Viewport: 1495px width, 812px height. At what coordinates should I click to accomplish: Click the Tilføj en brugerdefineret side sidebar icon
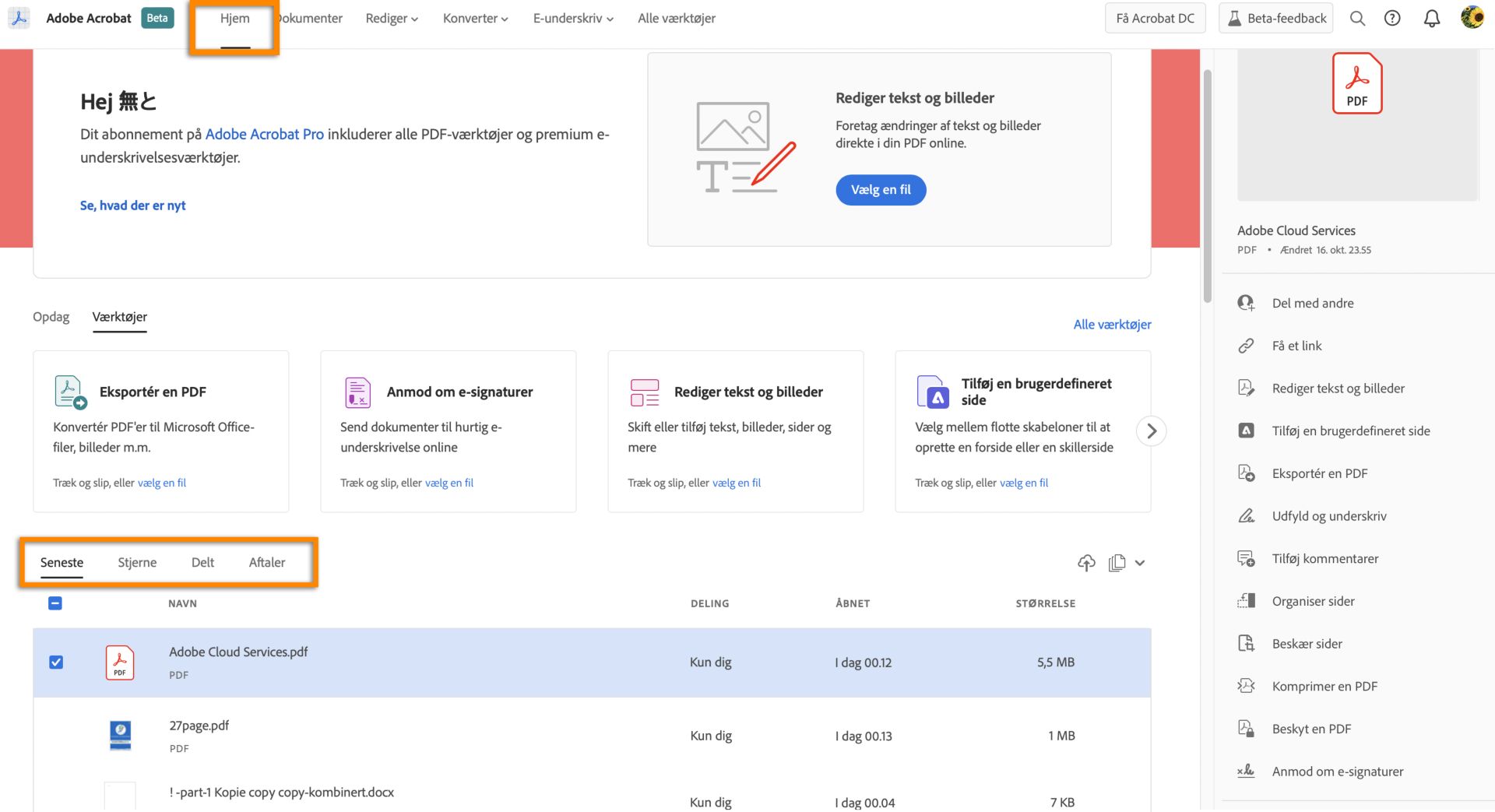[x=1246, y=431]
